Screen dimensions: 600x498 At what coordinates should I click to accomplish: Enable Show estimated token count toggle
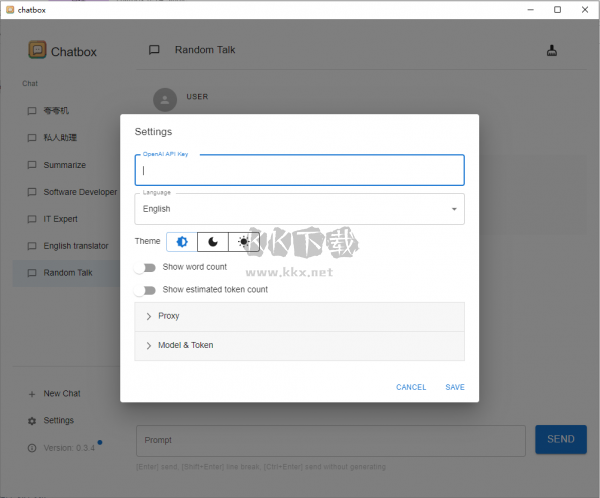(x=149, y=290)
